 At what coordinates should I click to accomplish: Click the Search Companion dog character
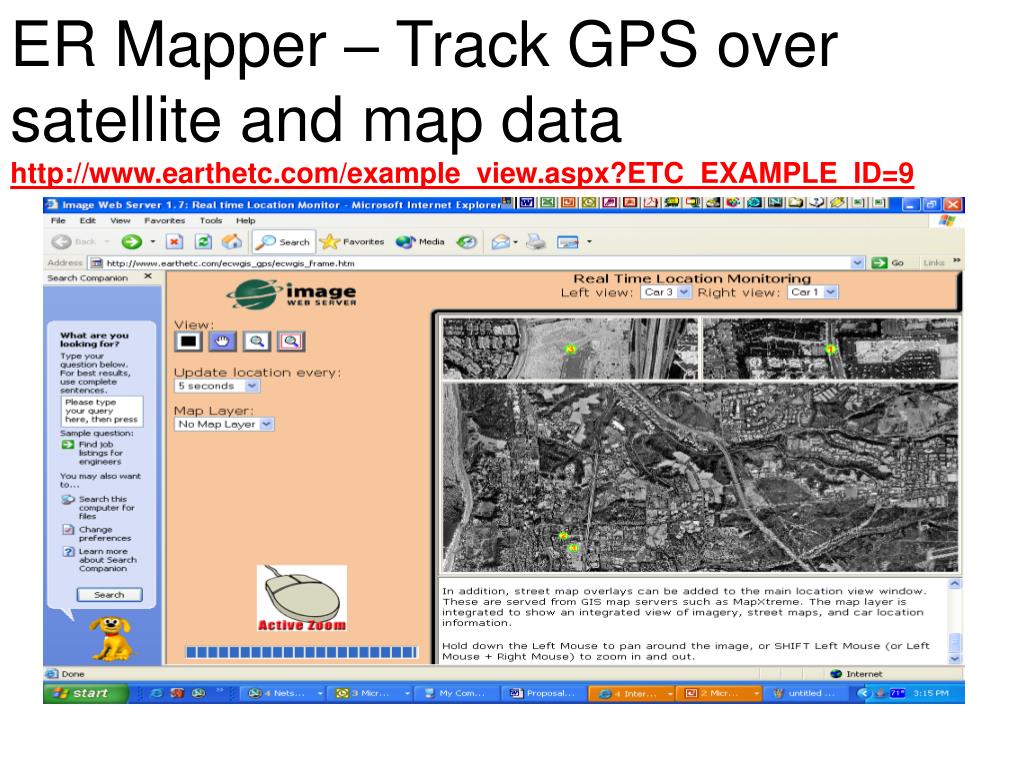(x=111, y=639)
